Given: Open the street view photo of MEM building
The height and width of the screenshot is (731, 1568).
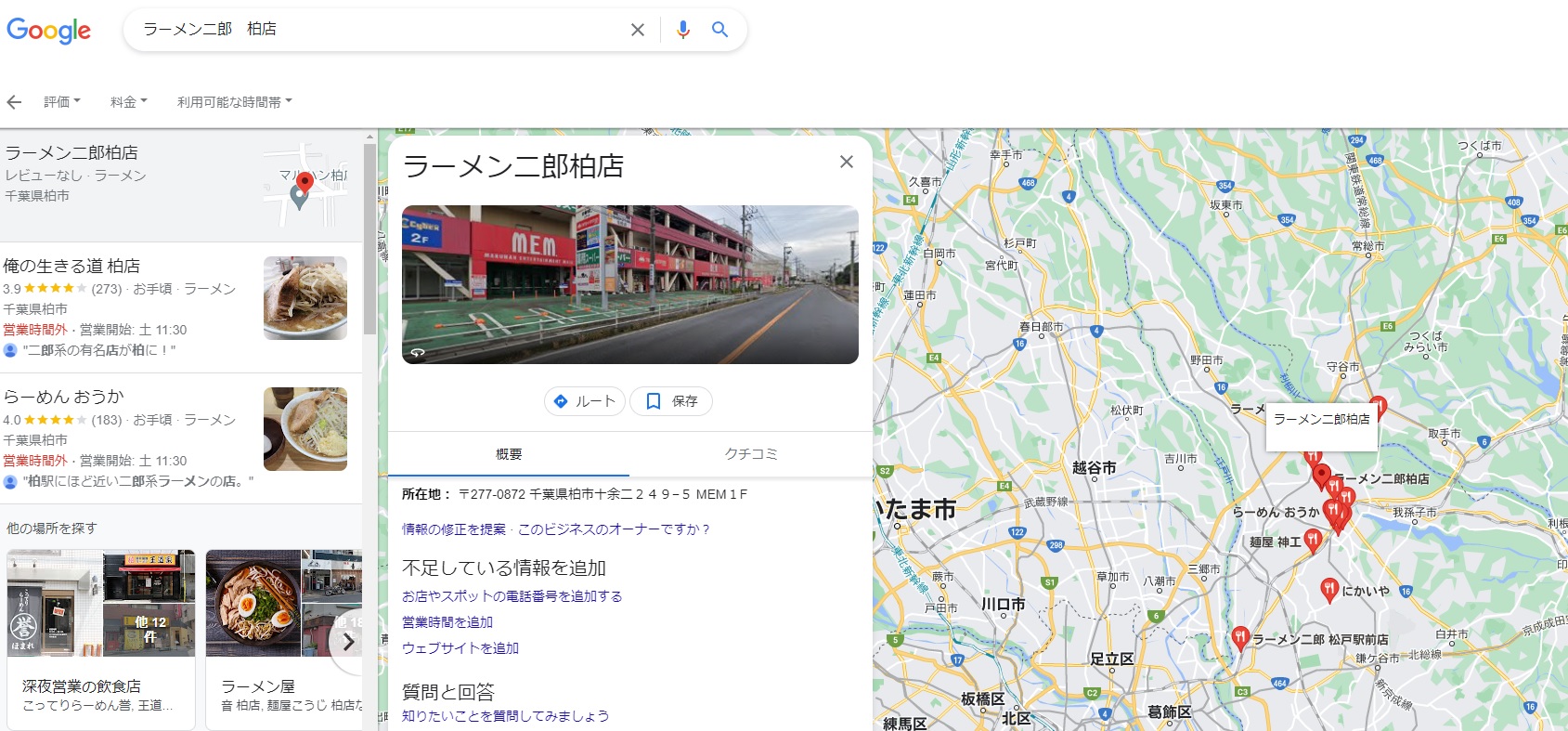Looking at the screenshot, I should pos(630,284).
